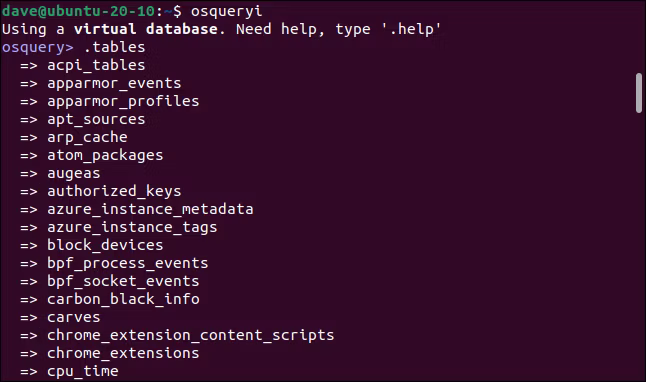This screenshot has width=646, height=382.
Task: Click bpf_socket_events in the list
Action: click(123, 281)
